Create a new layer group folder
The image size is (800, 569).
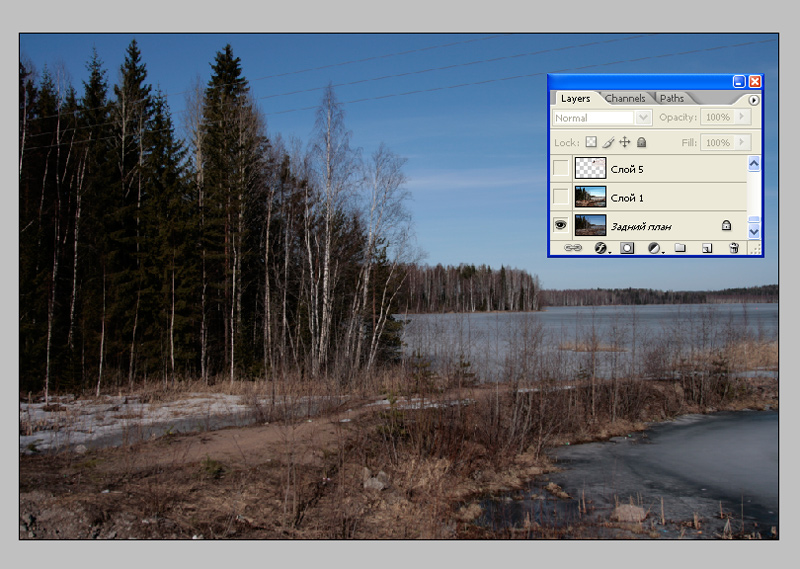click(680, 248)
